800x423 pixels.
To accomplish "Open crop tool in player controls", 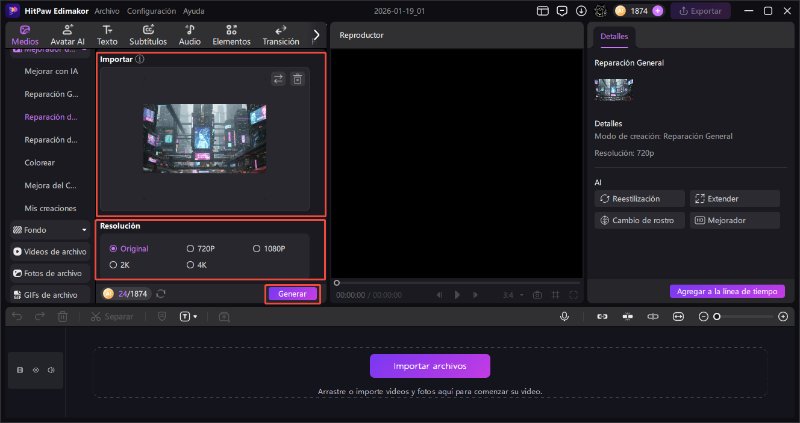I will click(556, 295).
